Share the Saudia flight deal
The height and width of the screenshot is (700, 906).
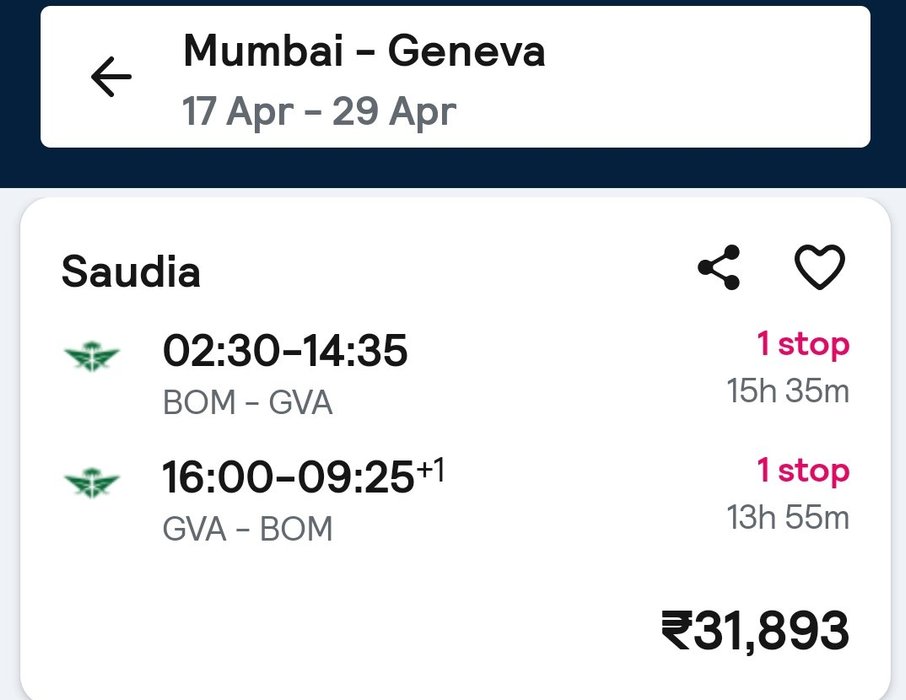click(x=719, y=268)
